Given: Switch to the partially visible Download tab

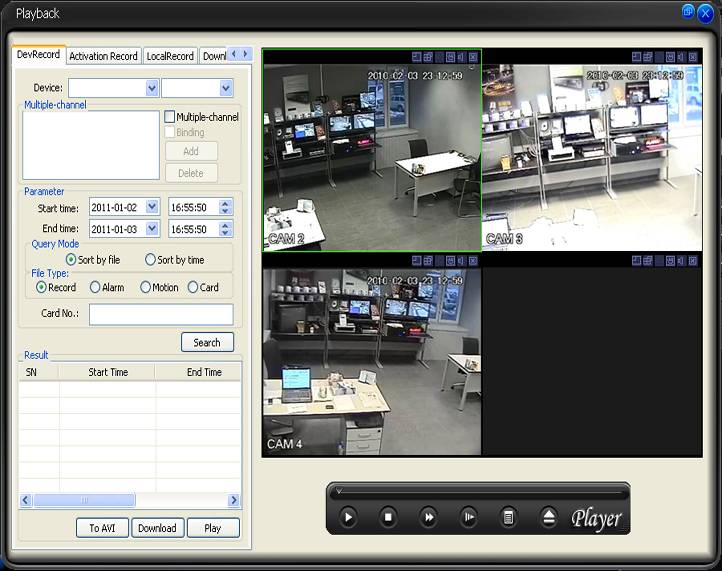Looking at the screenshot, I should pyautogui.click(x=214, y=56).
